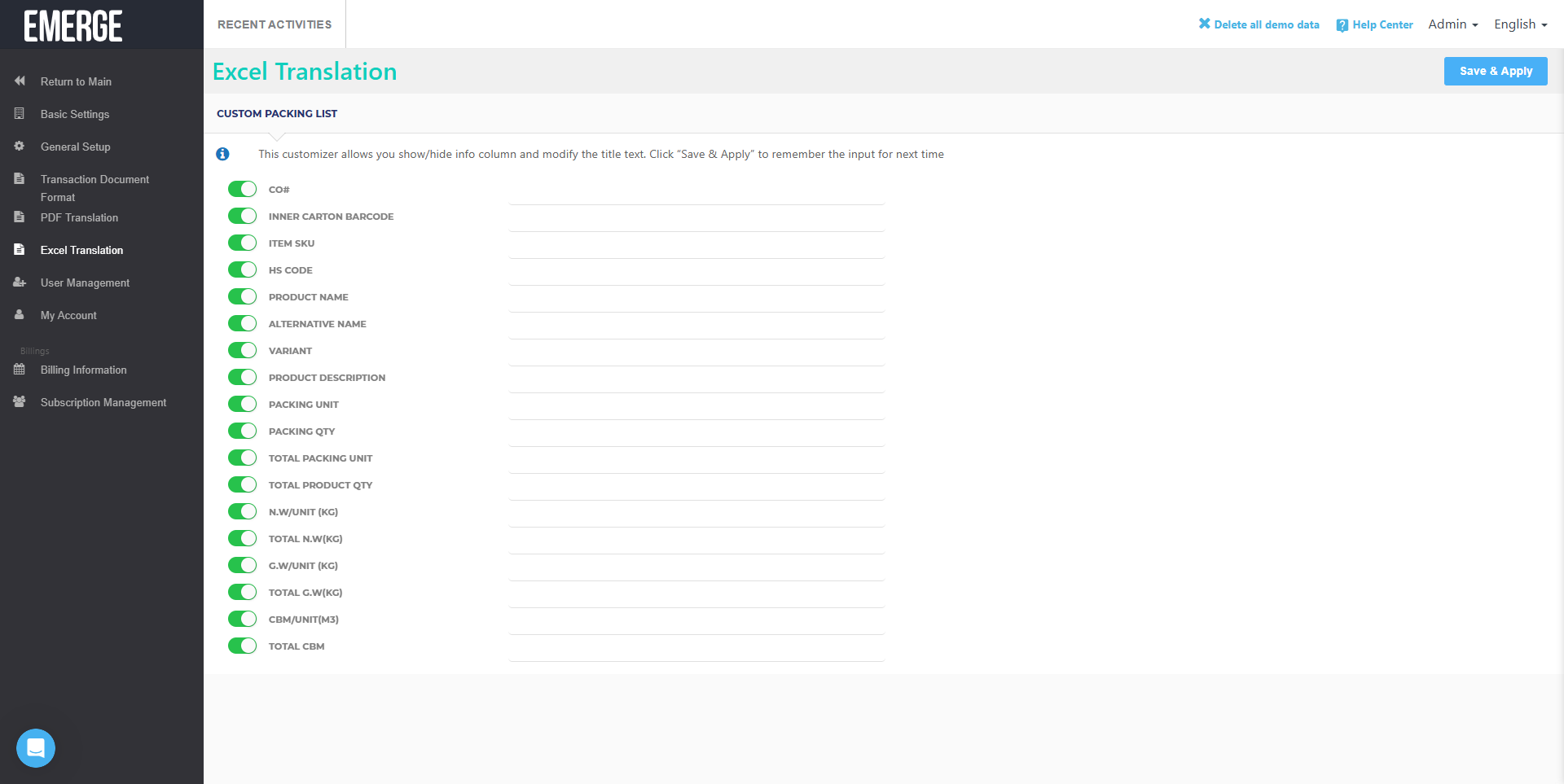Select the Custom Packing List tab
This screenshot has width=1564, height=784.
coord(277,114)
